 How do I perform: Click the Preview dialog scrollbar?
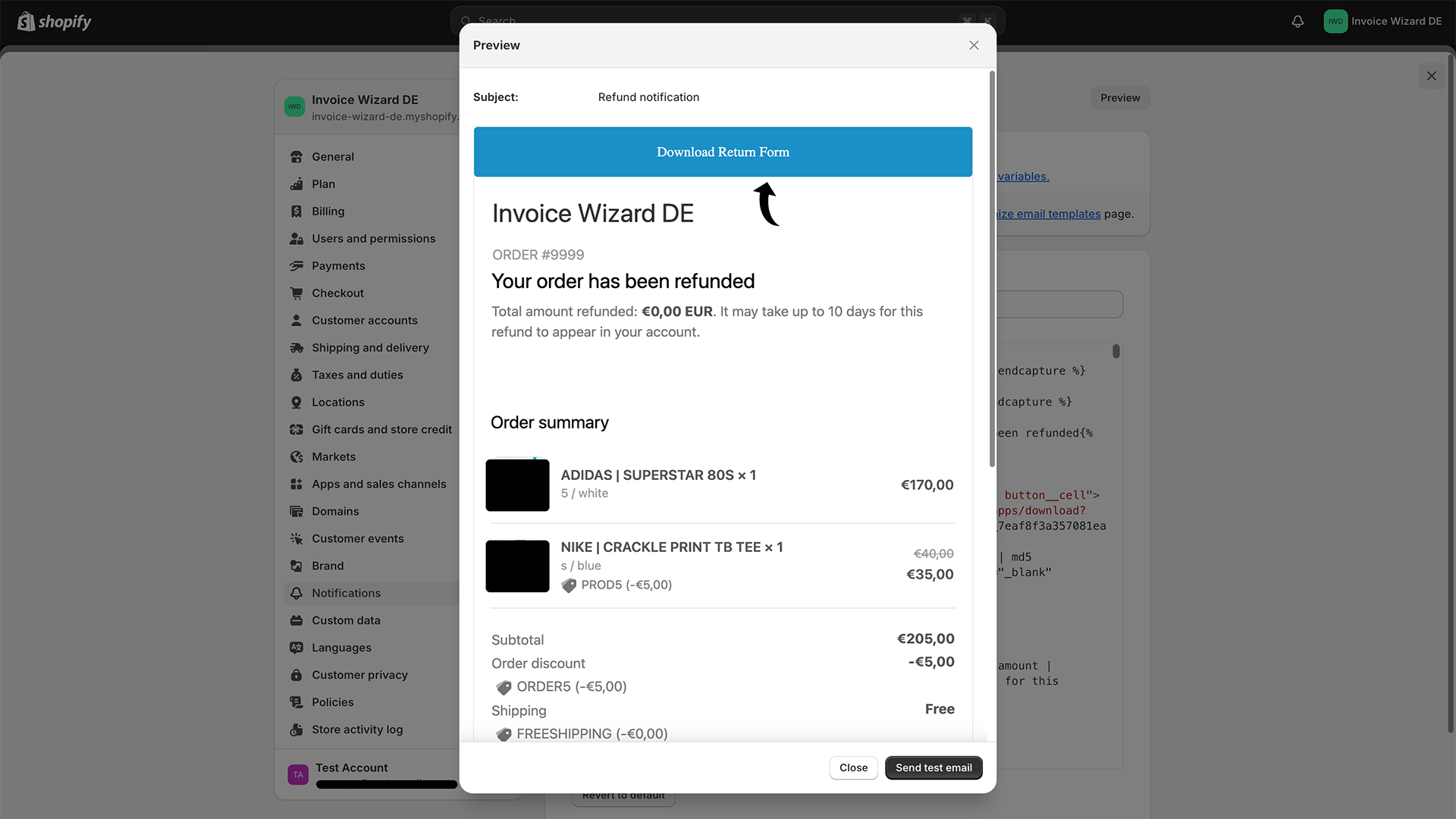(992, 269)
